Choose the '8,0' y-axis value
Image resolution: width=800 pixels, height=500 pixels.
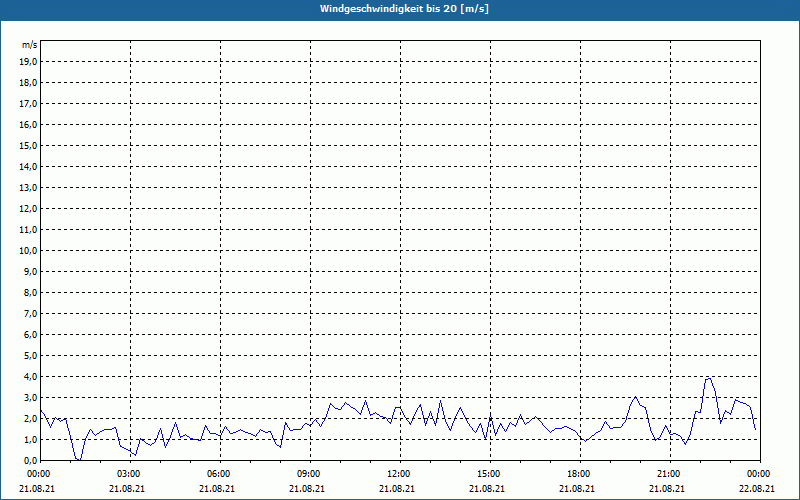point(31,292)
